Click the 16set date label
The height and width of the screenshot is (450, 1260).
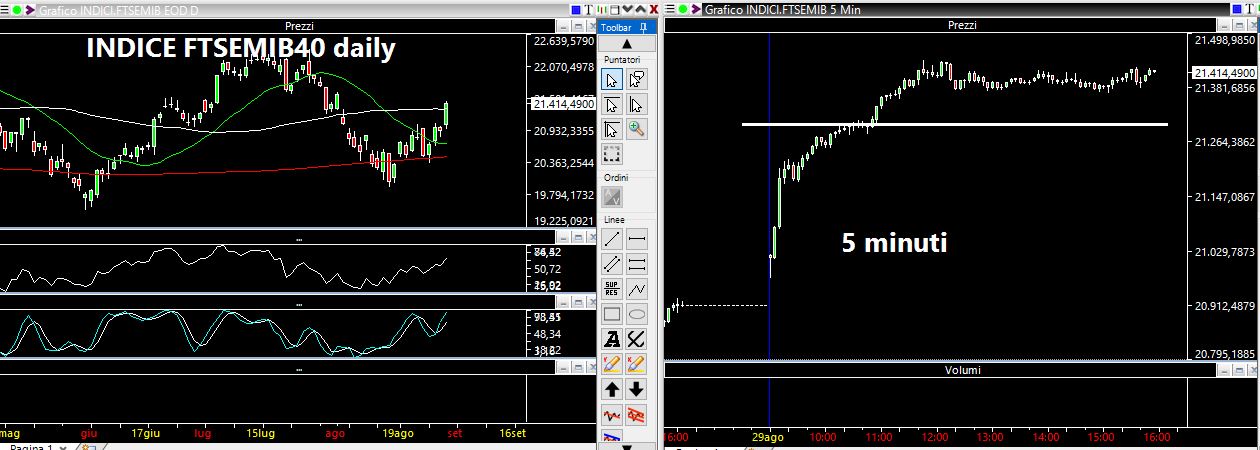[x=512, y=435]
